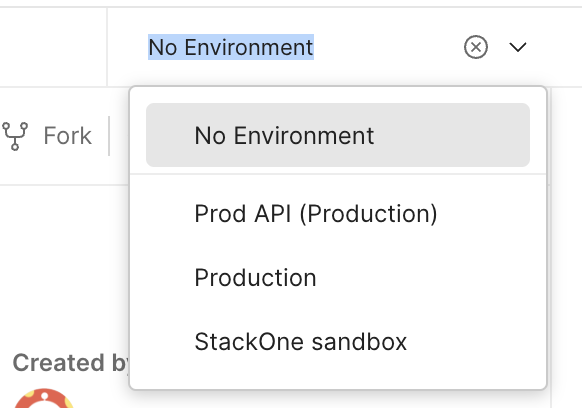
Task: Fork this collection via Fork label
Action: pyautogui.click(x=67, y=136)
